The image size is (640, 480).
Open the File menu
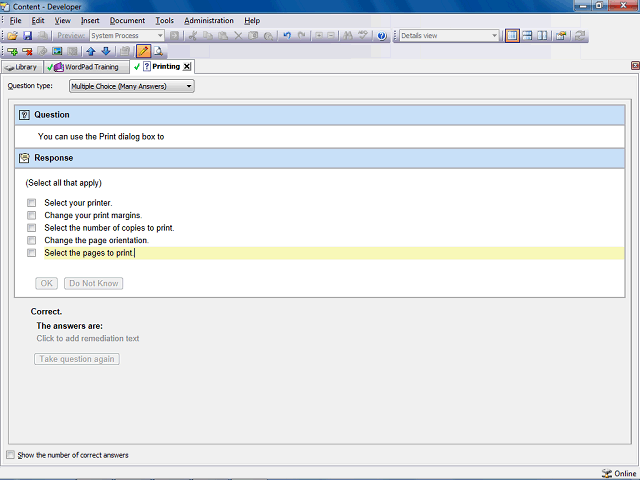16,20
